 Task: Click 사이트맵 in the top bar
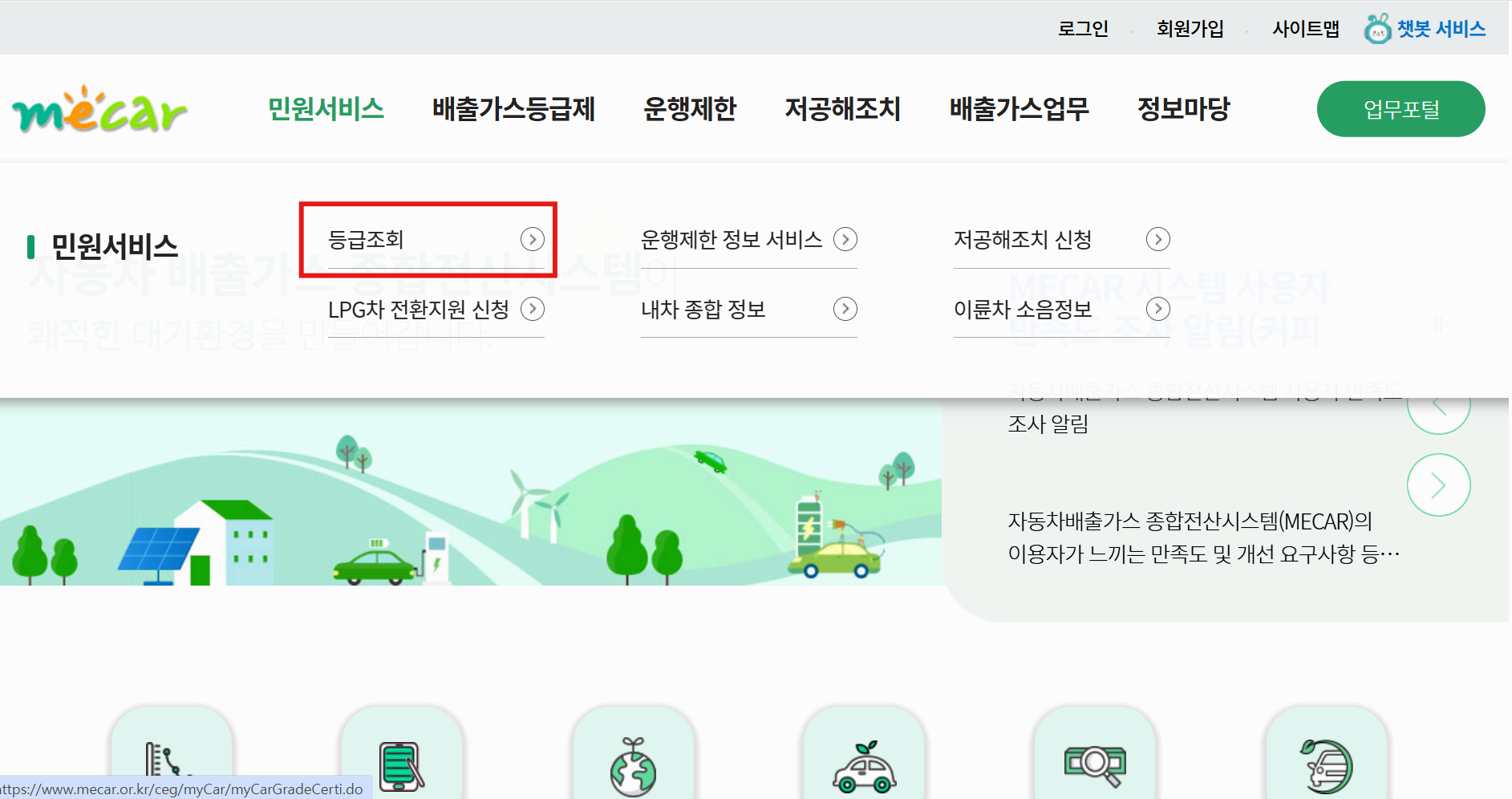pyautogui.click(x=1305, y=28)
